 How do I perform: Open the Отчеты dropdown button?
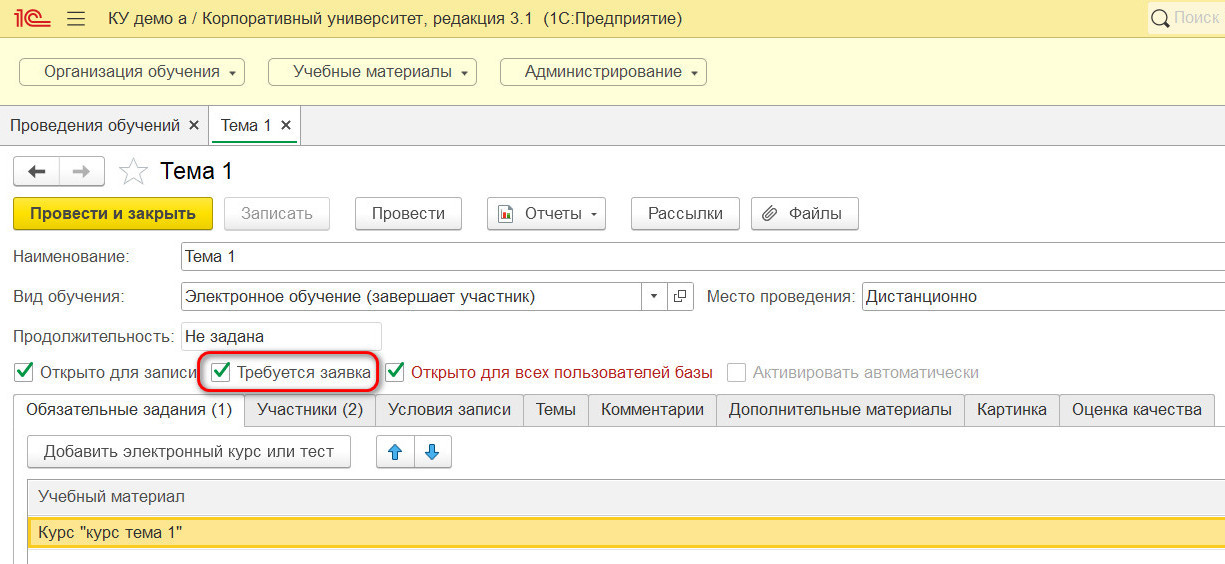(x=546, y=213)
